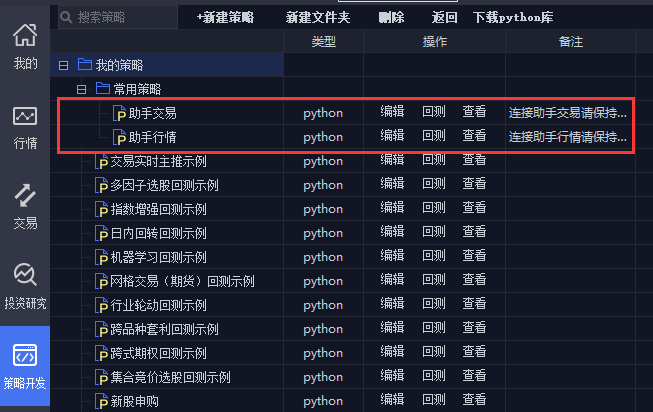Viewport: 653px width, 412px height.
Task: Click 查看 for 多因子选股回测示例
Action: point(474,184)
